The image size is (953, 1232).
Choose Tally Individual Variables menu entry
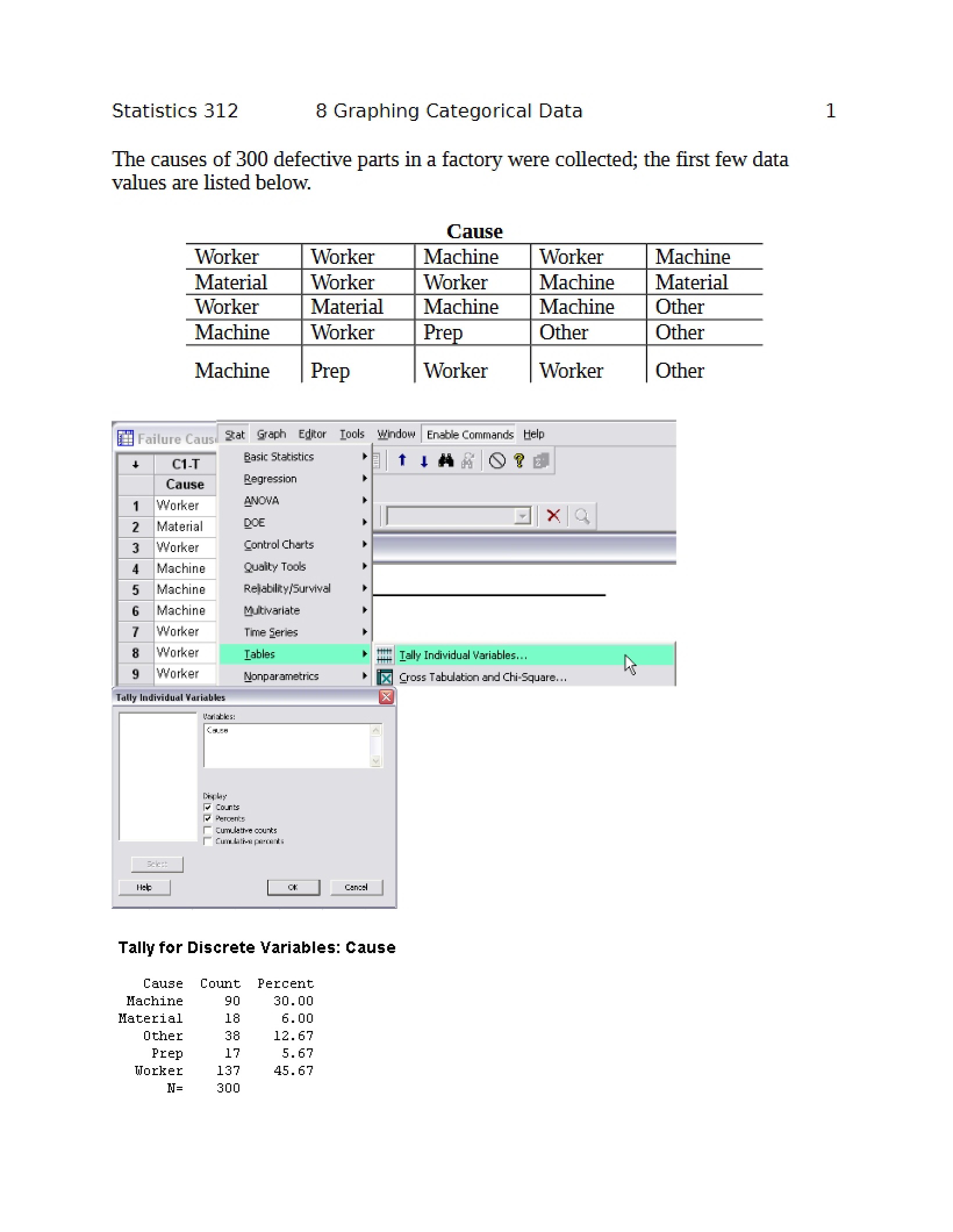click(523, 655)
